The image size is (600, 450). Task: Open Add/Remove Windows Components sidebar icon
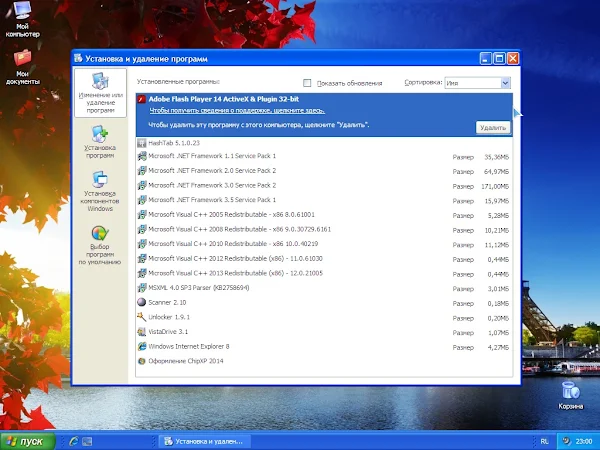click(x=100, y=179)
